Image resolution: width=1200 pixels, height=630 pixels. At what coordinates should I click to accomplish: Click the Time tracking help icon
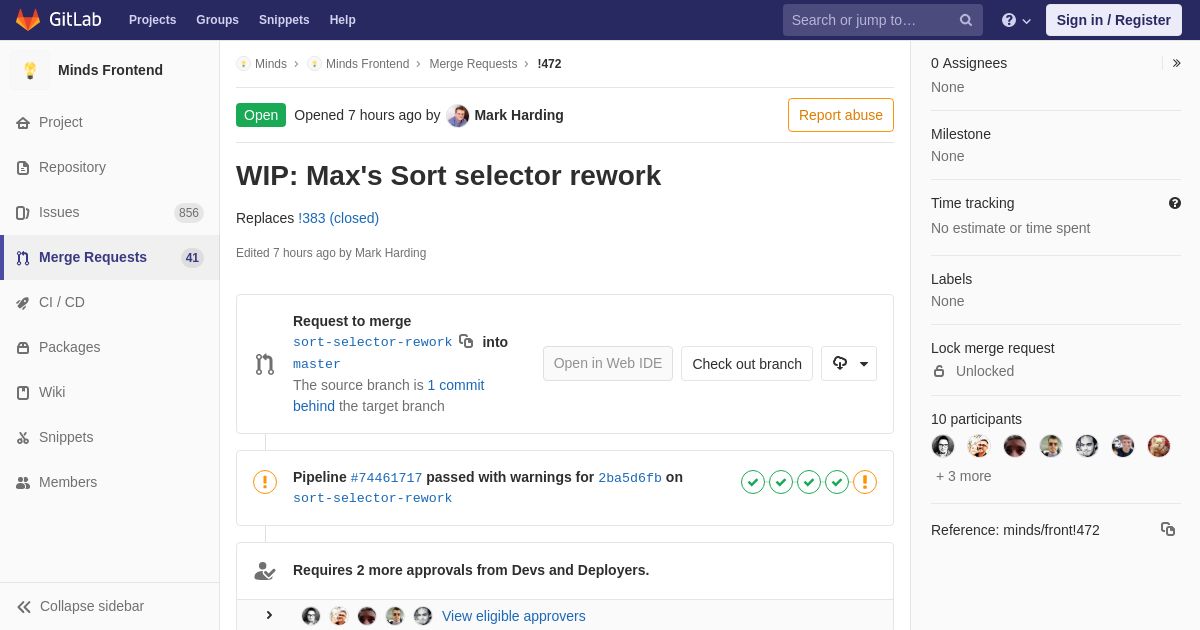(1175, 203)
